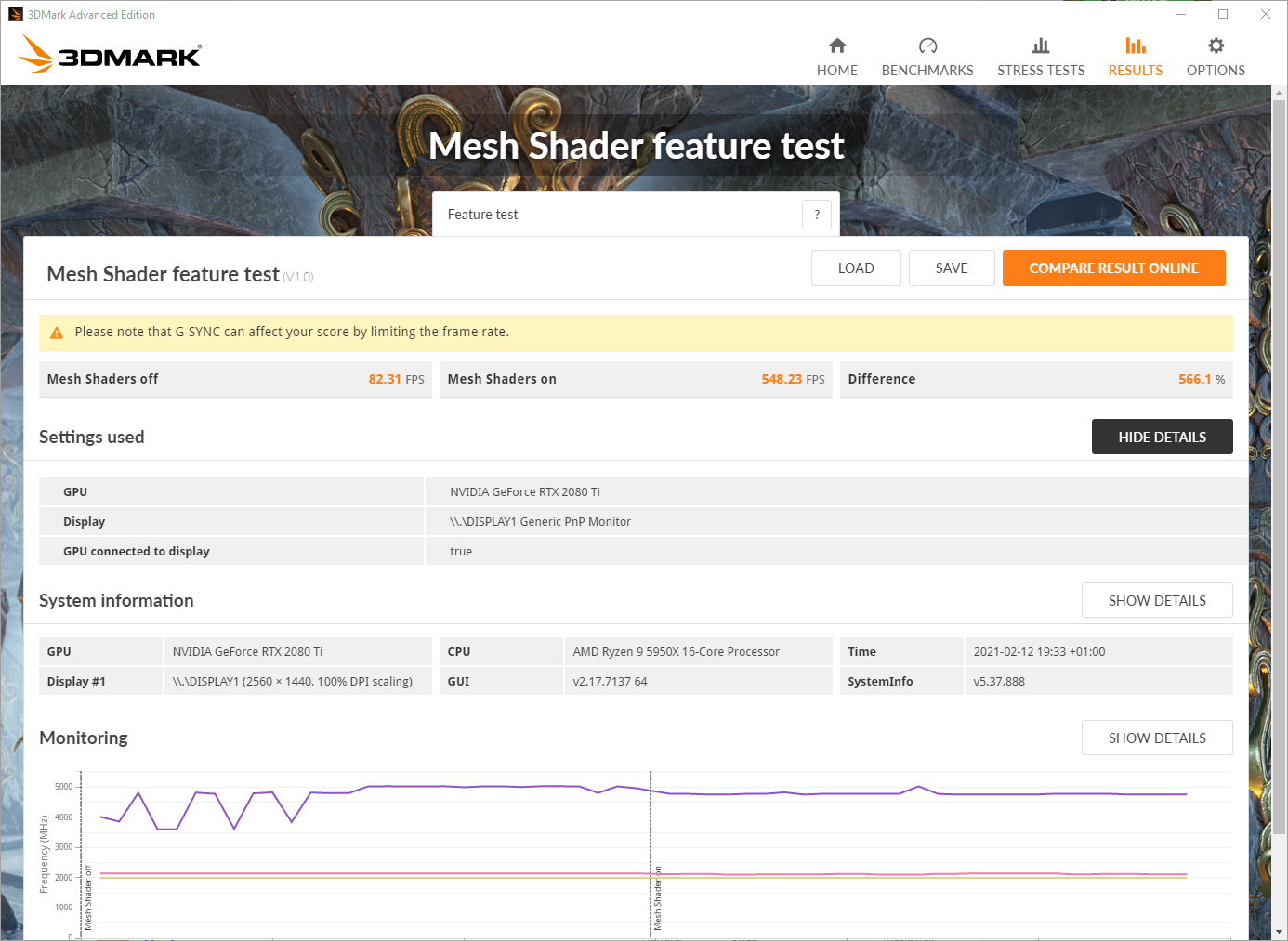Click the G-SYNC warning message text
The height and width of the screenshot is (941, 1288).
click(292, 332)
